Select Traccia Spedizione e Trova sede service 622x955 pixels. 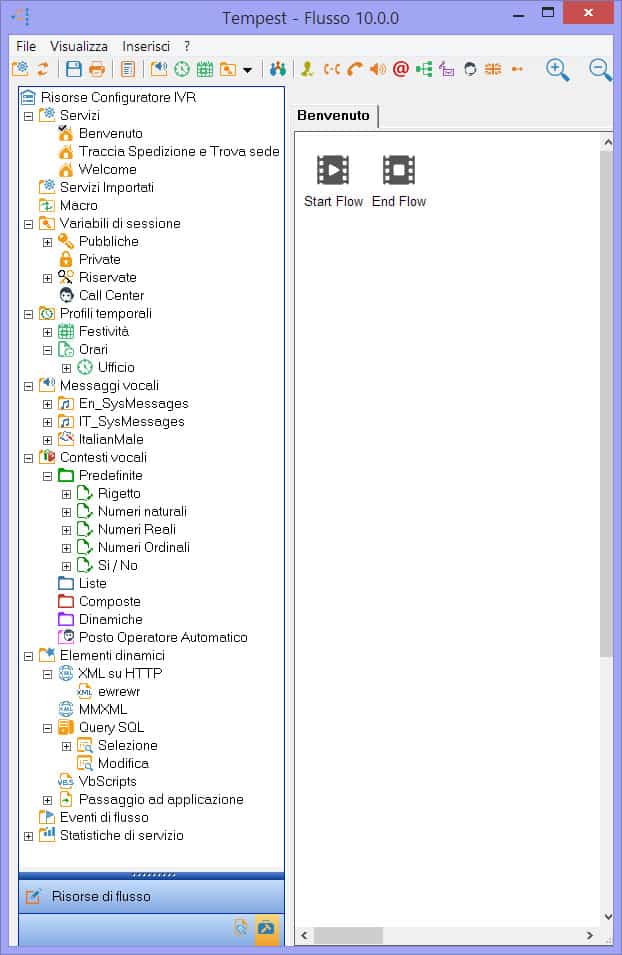[179, 152]
